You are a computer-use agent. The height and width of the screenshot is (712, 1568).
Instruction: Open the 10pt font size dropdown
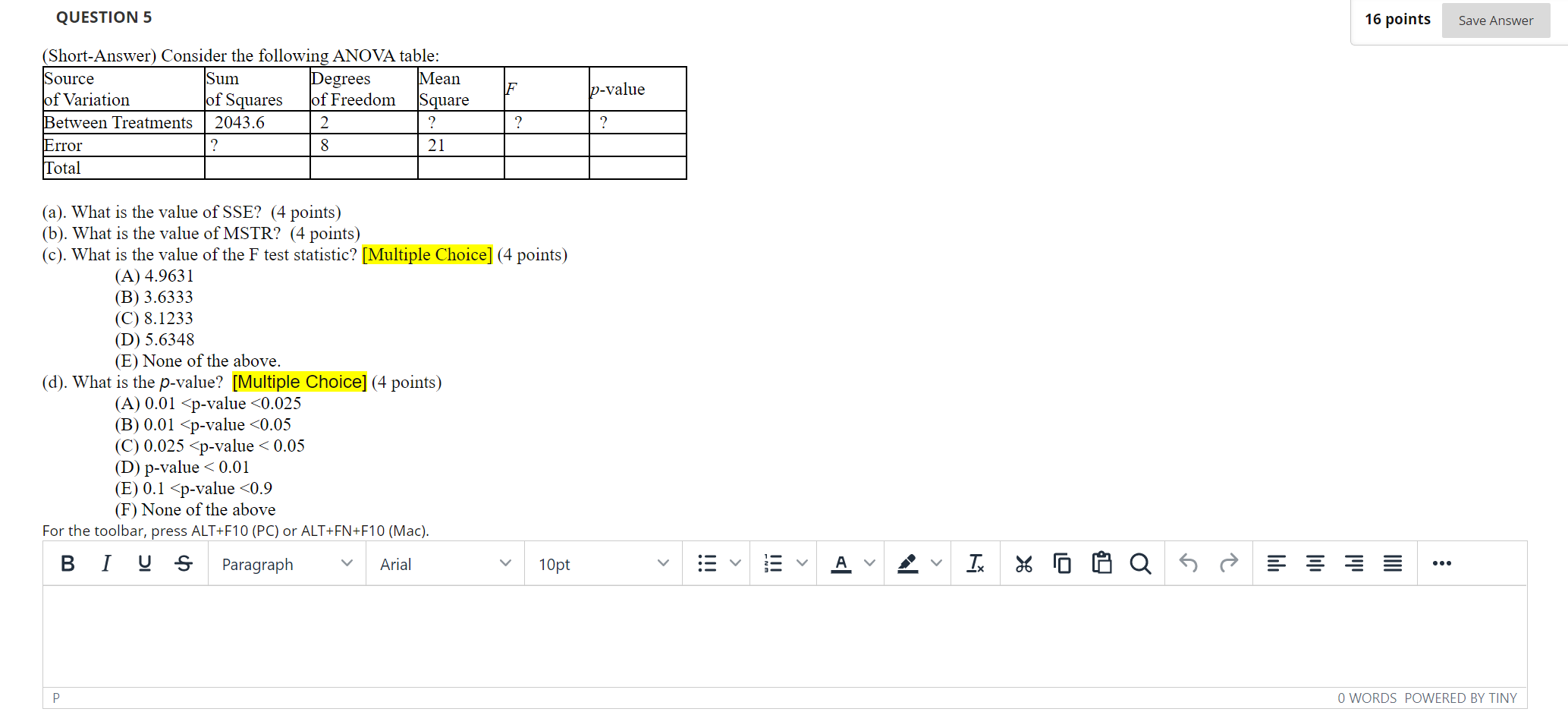(x=604, y=563)
